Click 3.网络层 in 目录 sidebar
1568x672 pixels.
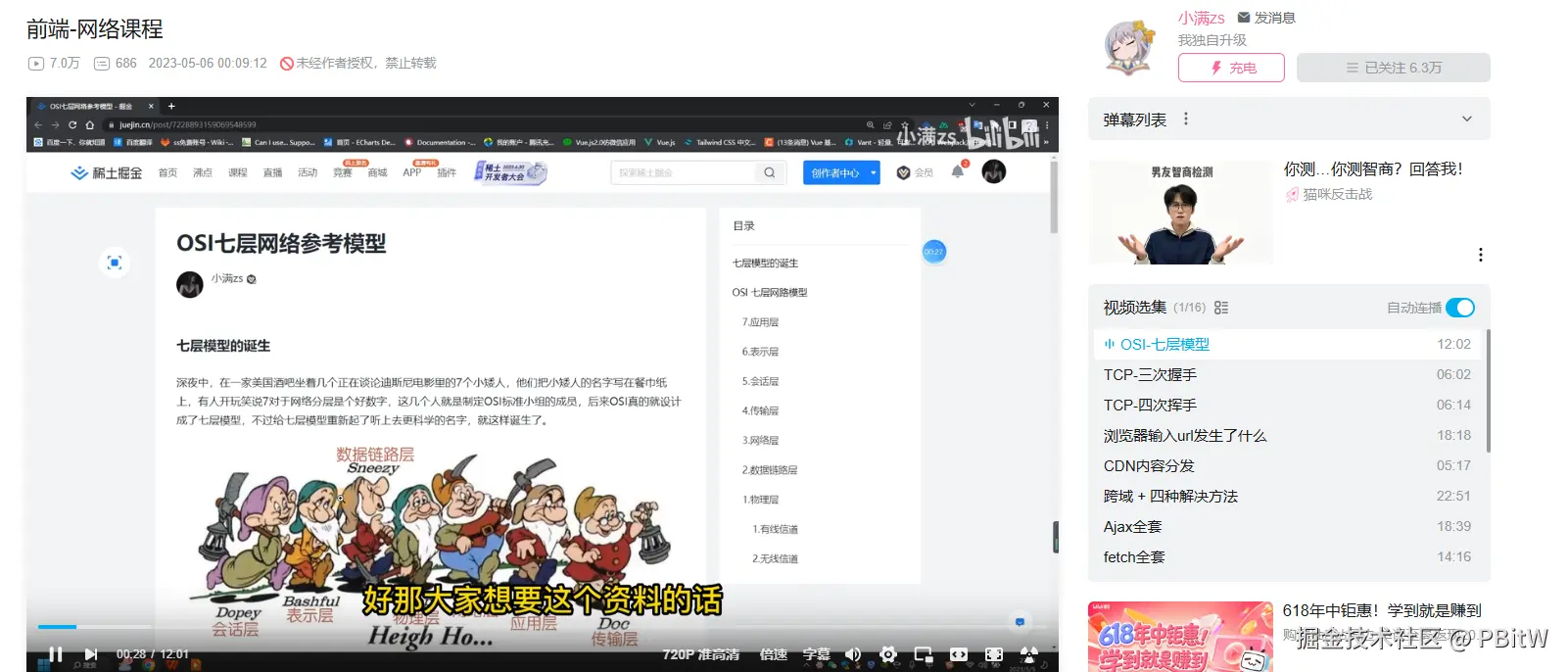tap(761, 441)
